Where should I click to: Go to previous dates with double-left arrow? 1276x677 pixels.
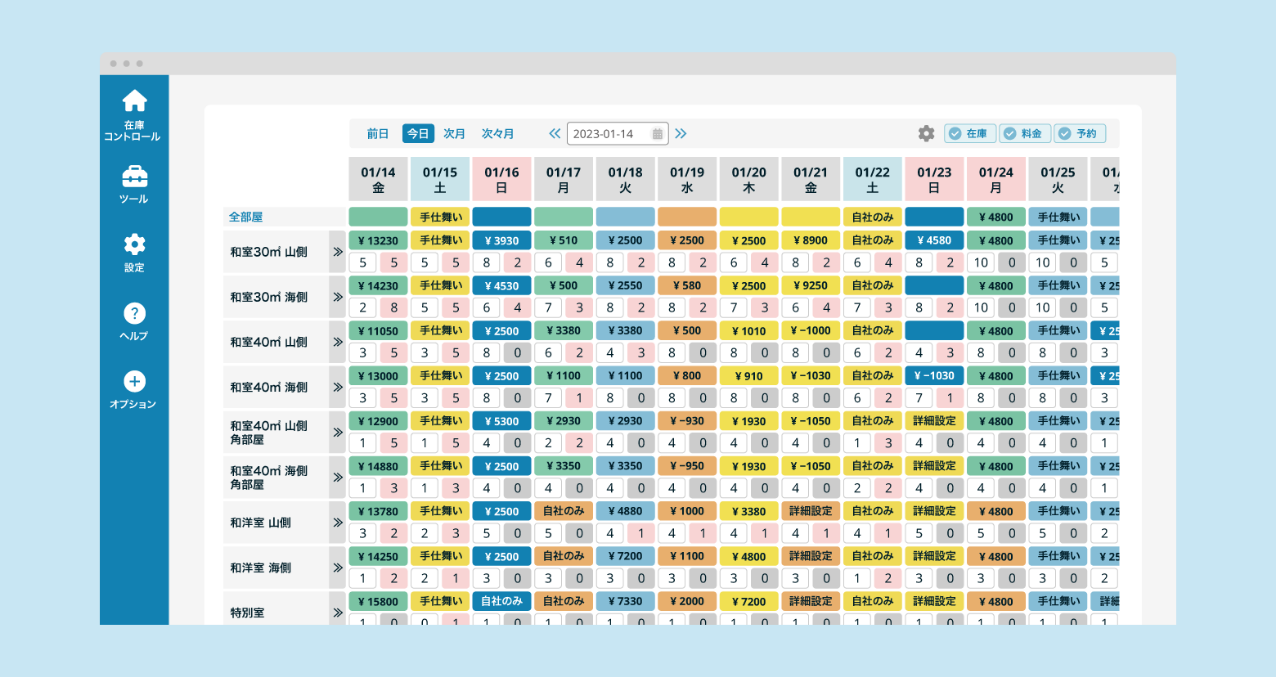click(555, 134)
